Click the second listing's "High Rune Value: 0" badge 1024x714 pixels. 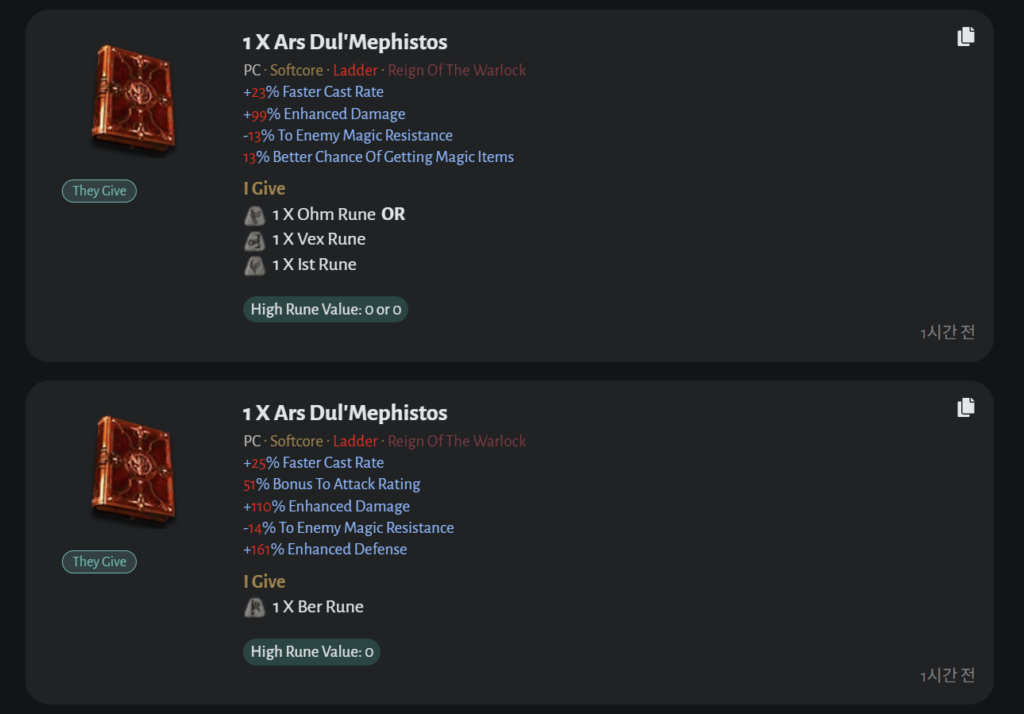click(x=312, y=652)
